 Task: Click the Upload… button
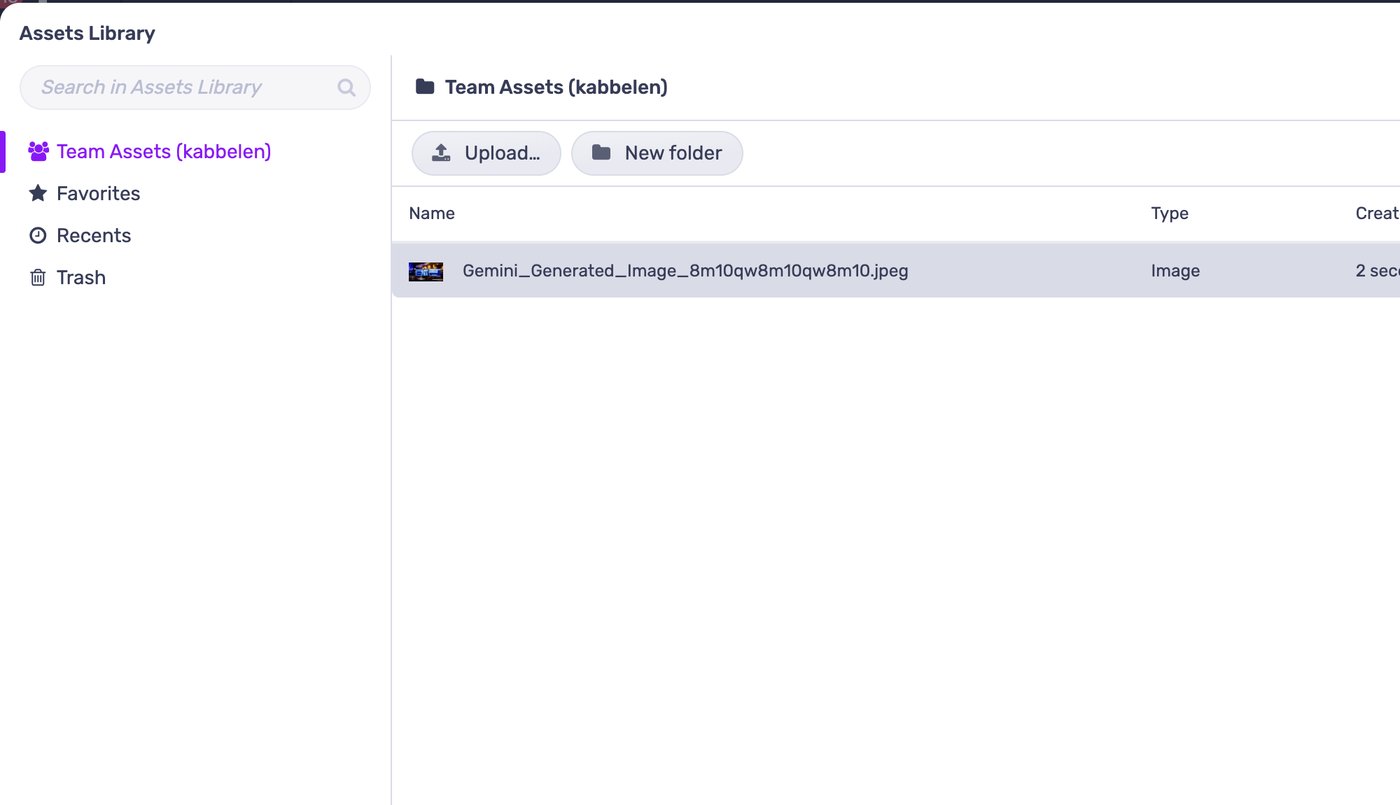coord(486,153)
